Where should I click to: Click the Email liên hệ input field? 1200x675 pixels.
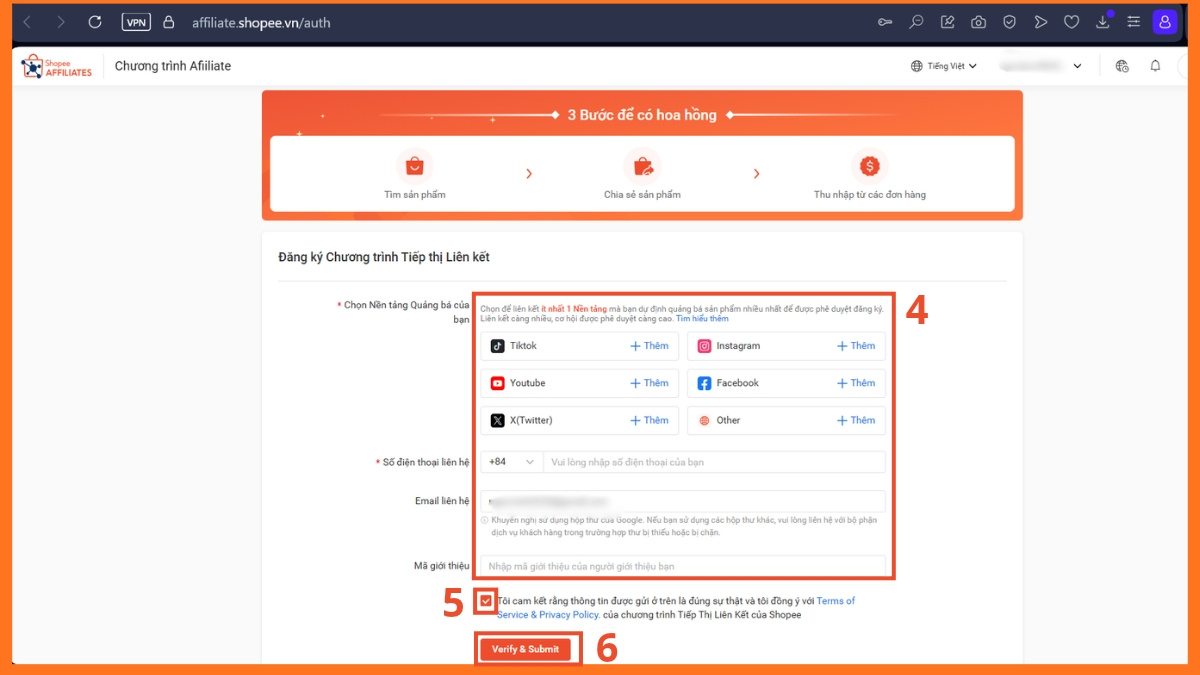pos(683,501)
